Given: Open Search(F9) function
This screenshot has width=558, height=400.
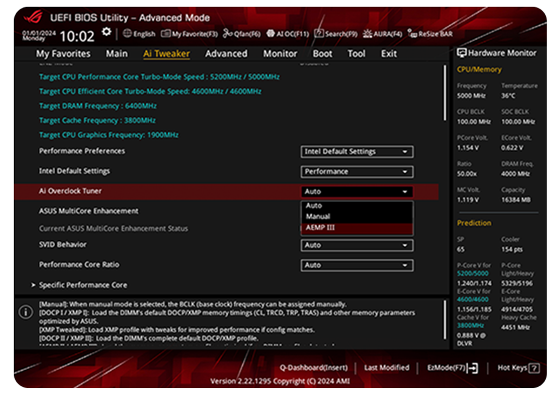Looking at the screenshot, I should click(x=336, y=34).
